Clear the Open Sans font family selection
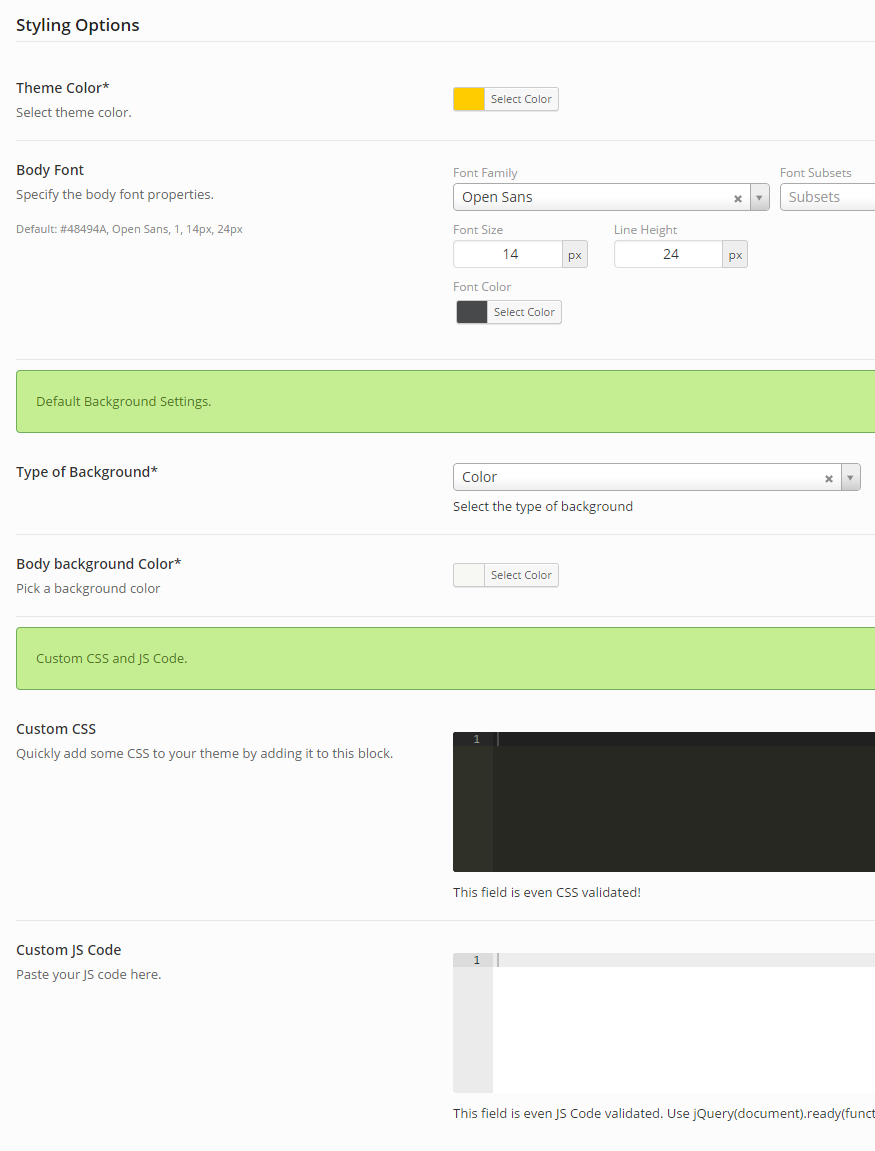Screen dimensions: 875x1151 click(738, 198)
